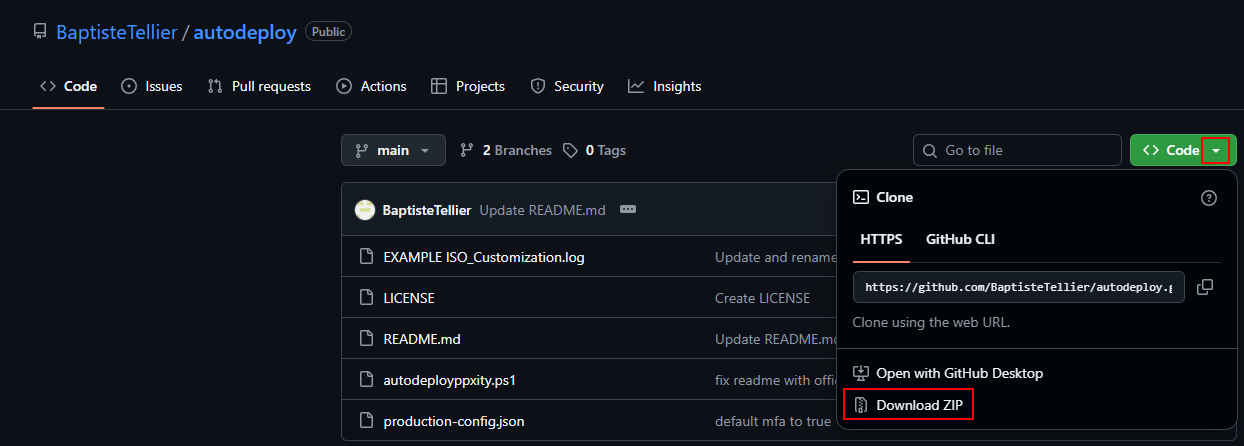Open the LICENSE file
The height and width of the screenshot is (446, 1244).
coord(409,298)
